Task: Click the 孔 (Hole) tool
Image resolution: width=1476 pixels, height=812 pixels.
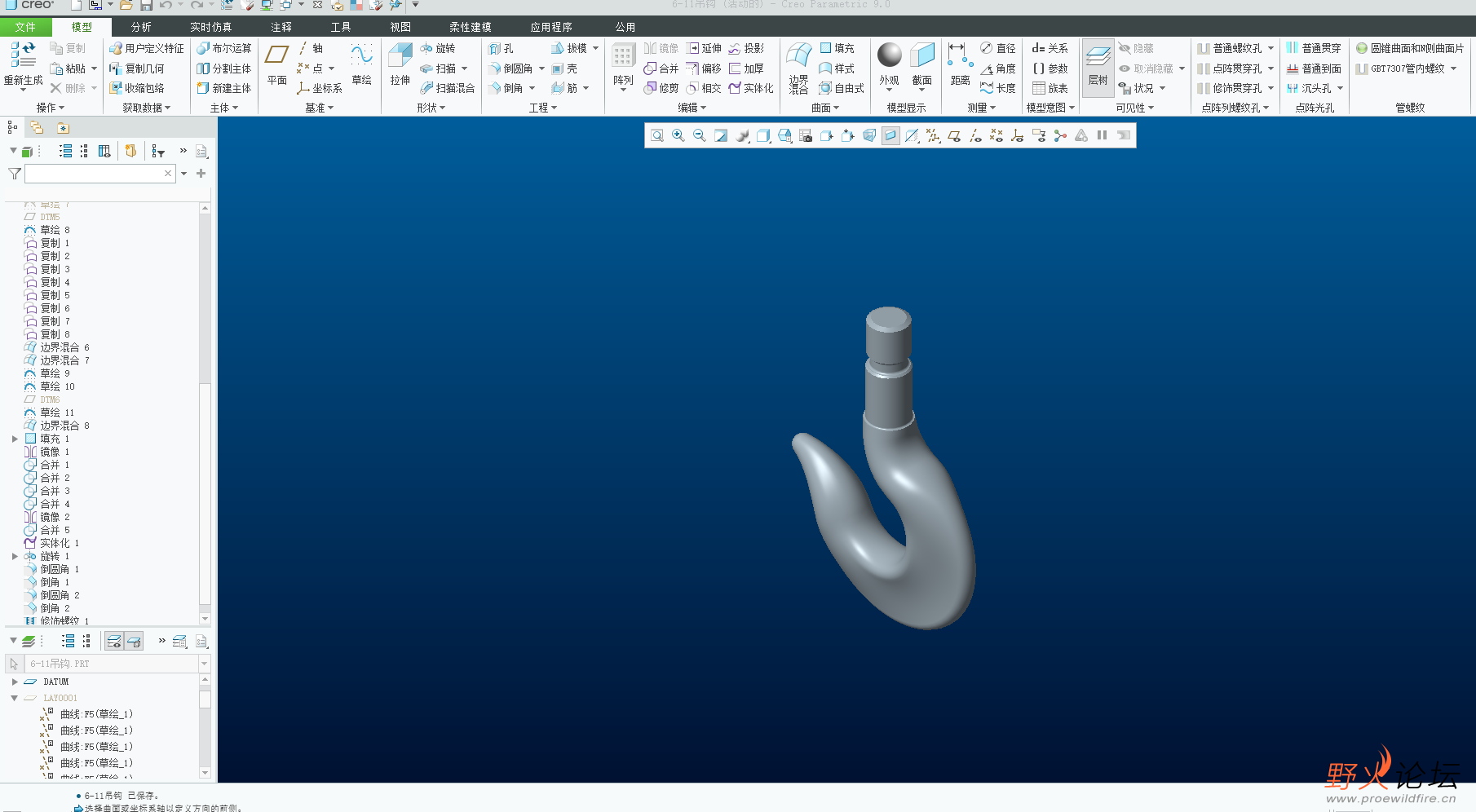Action: tap(502, 49)
